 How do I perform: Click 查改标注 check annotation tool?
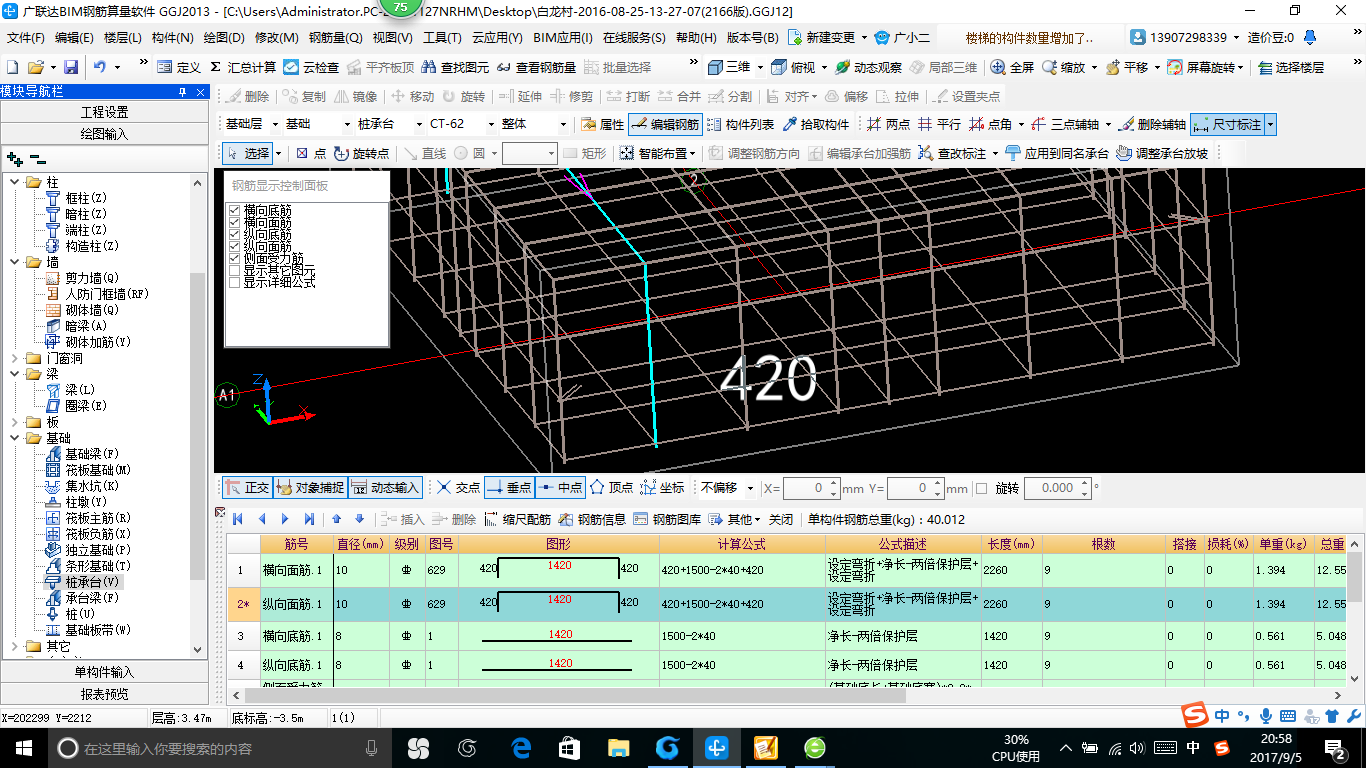pyautogui.click(x=959, y=153)
